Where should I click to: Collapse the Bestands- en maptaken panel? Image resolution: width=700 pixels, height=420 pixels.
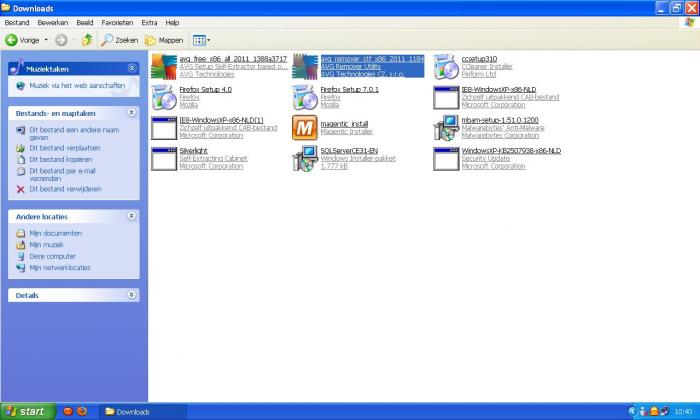click(132, 112)
